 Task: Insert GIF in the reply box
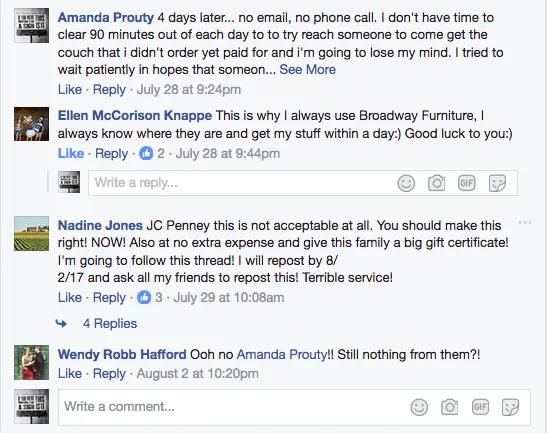[x=466, y=183]
